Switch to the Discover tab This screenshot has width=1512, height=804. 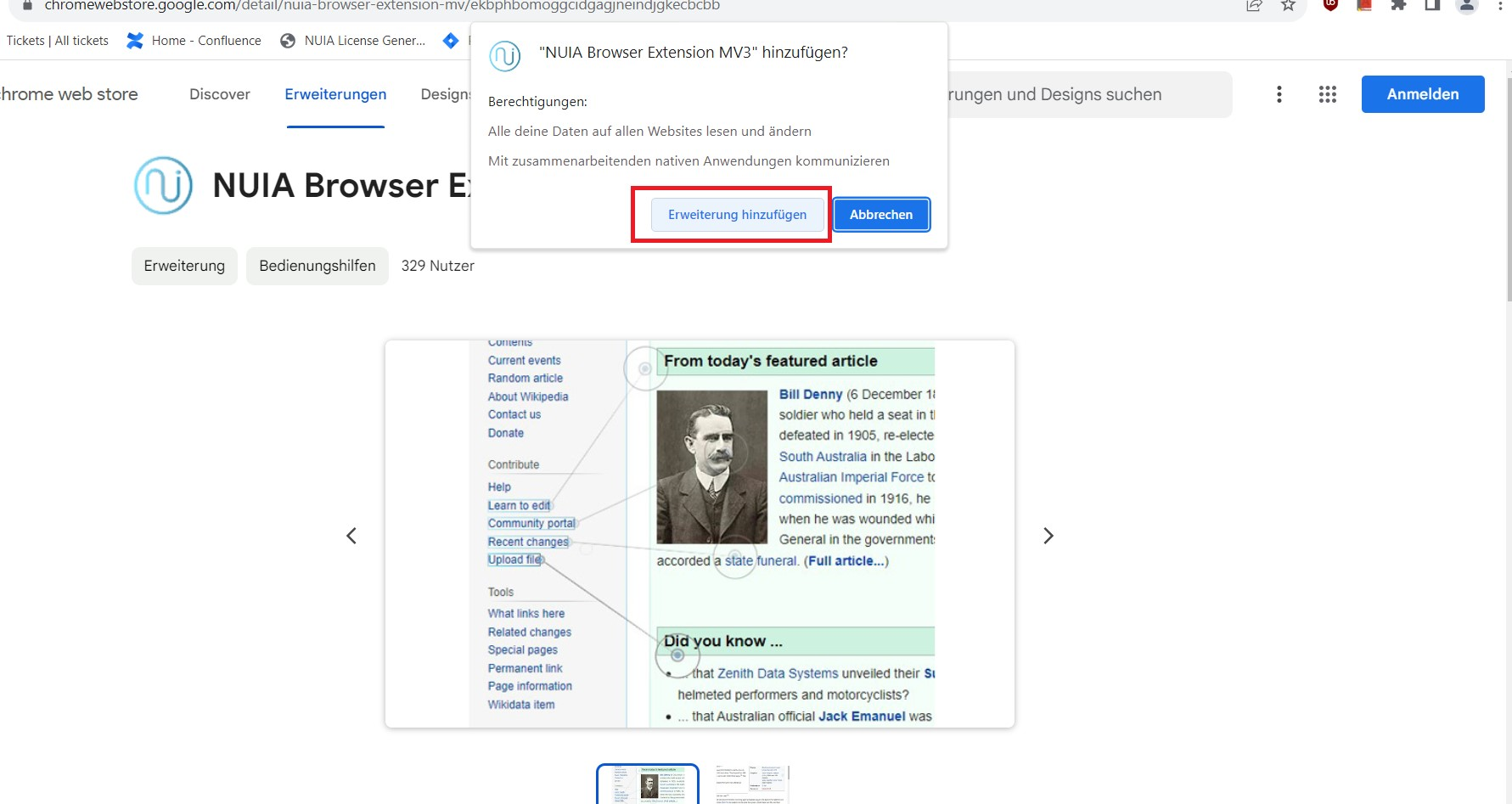pyautogui.click(x=219, y=94)
